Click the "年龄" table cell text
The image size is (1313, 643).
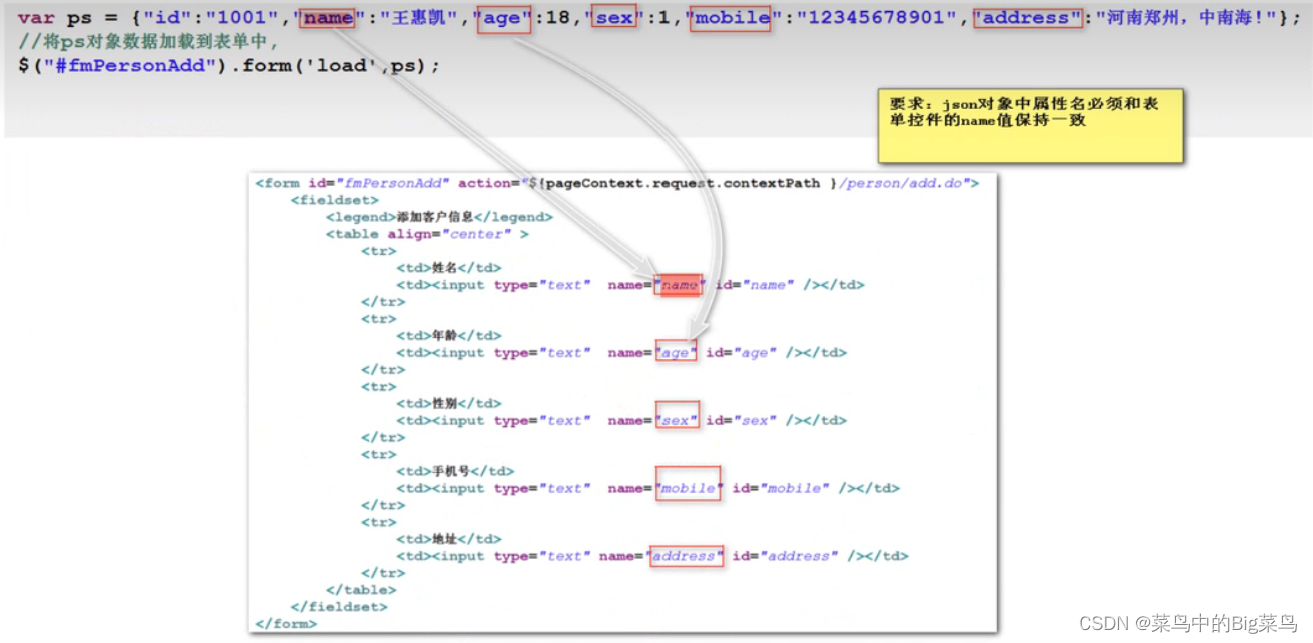click(444, 336)
